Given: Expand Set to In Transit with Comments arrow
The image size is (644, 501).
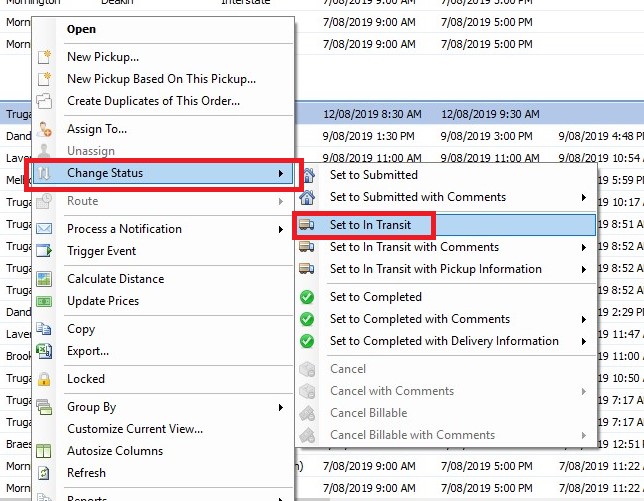Looking at the screenshot, I should (584, 247).
